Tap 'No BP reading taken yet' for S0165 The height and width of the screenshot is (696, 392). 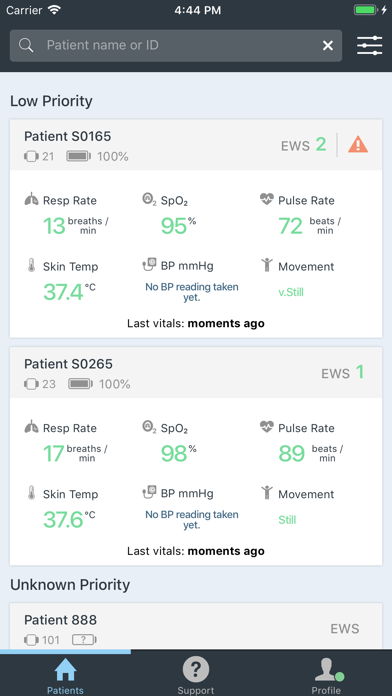[192, 292]
